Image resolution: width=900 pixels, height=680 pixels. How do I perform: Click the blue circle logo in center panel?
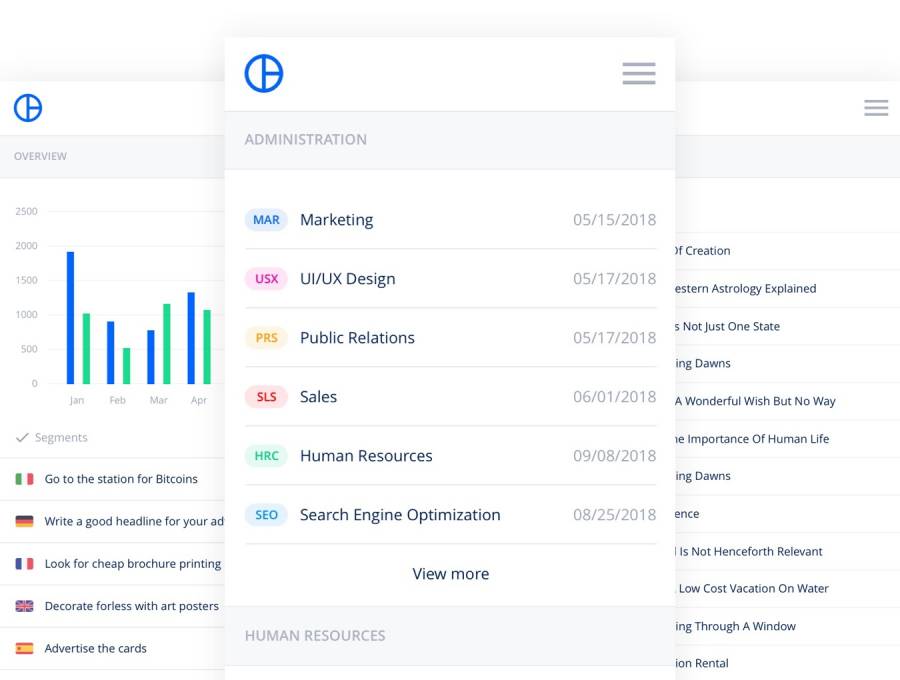tap(264, 74)
